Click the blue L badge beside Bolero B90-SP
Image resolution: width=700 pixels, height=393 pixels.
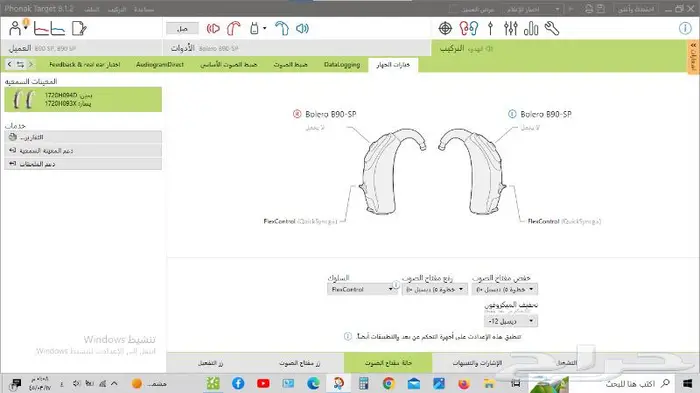[x=512, y=114]
